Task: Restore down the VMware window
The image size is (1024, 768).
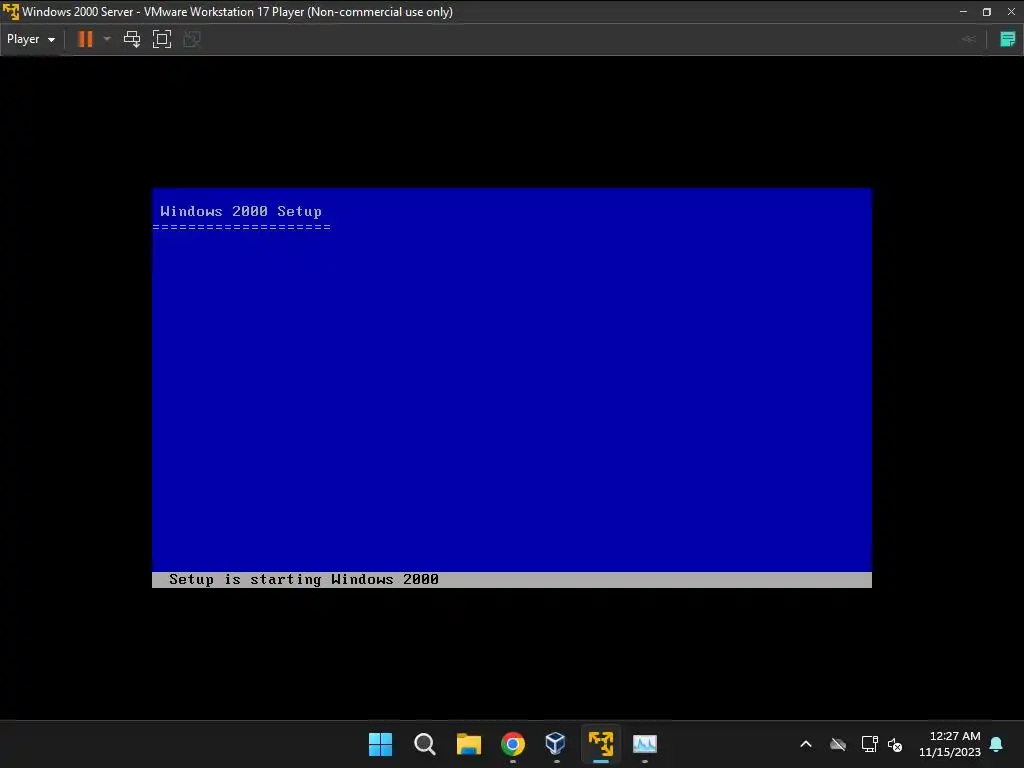Action: [987, 12]
